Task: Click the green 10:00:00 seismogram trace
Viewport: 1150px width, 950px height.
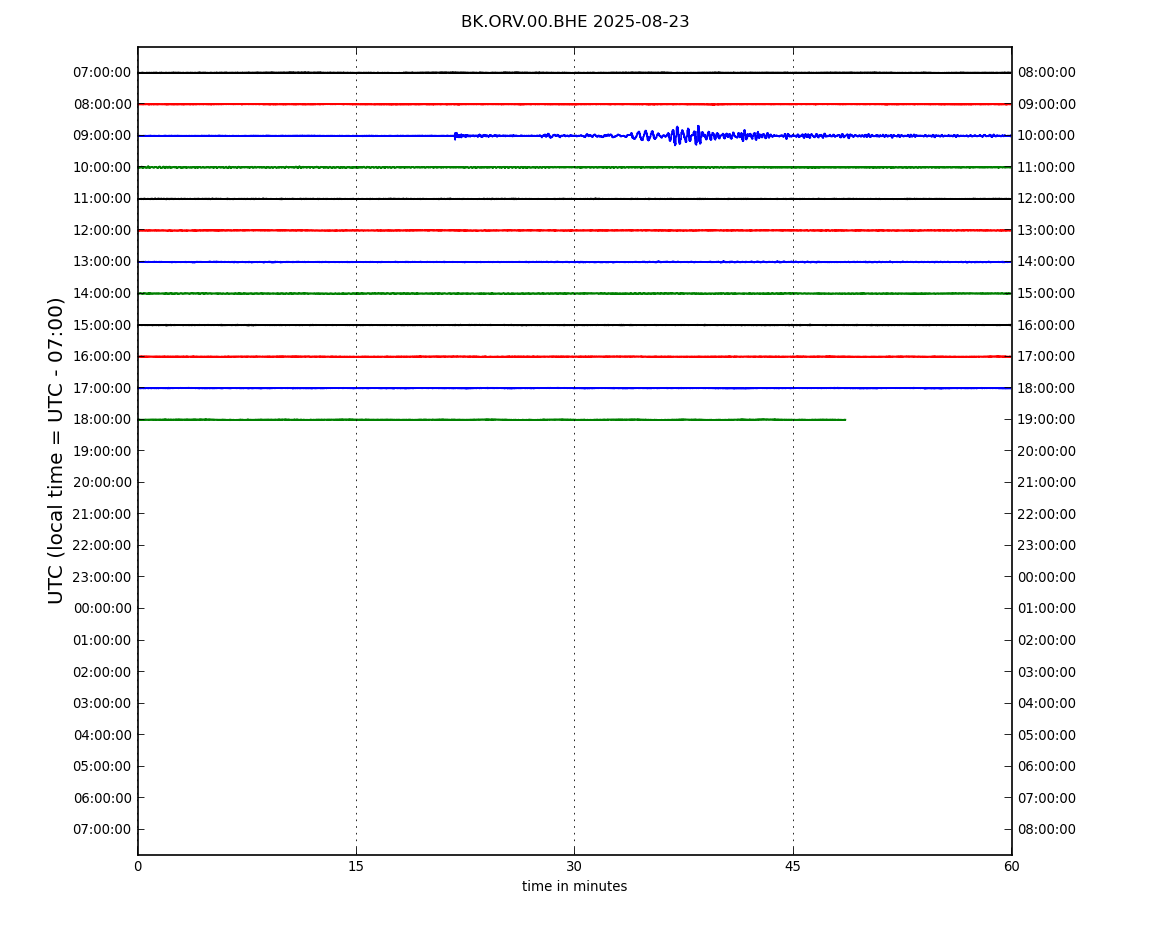Action: point(574,167)
